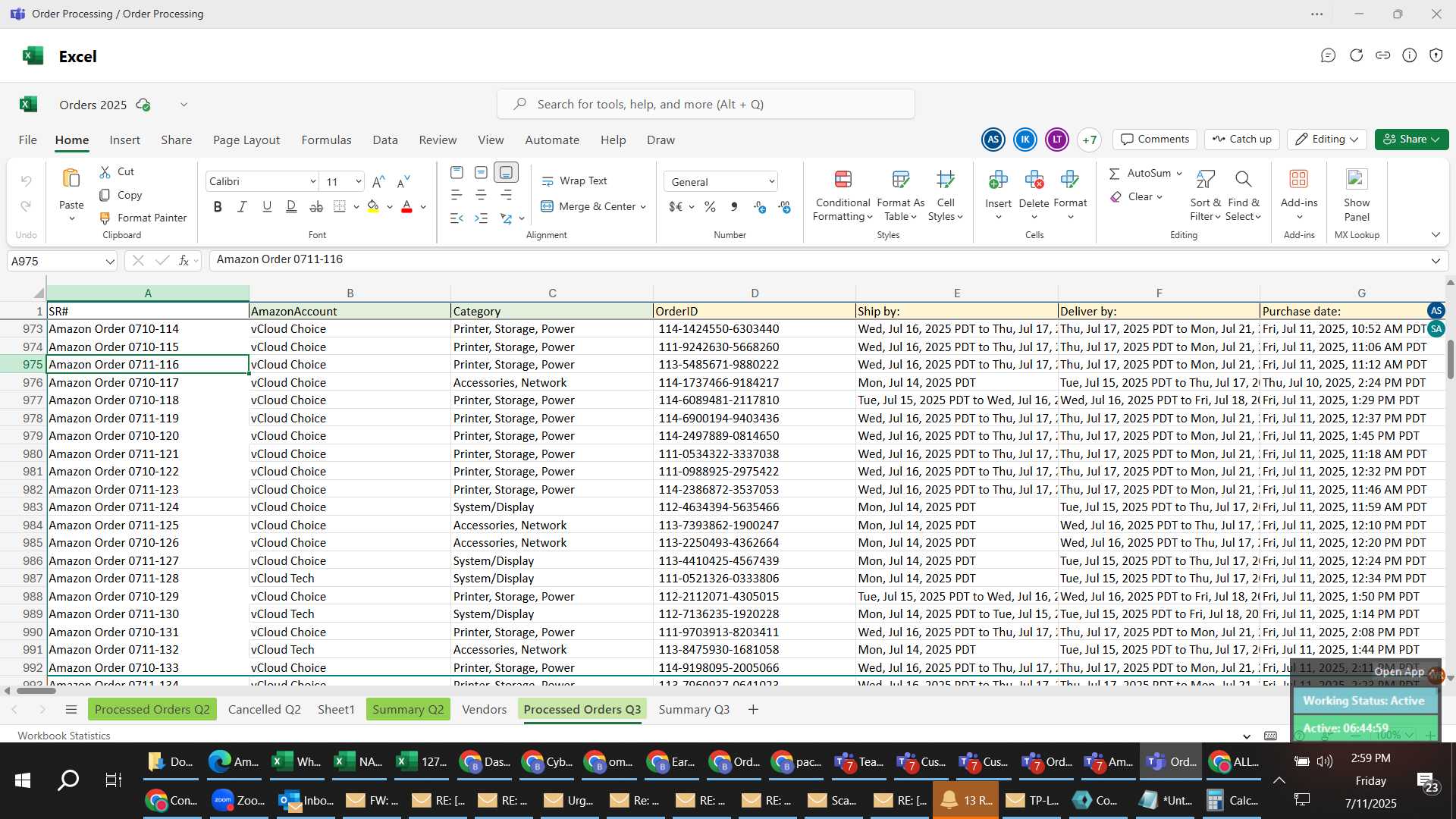
Task: Pick the fill color highlighter swatch
Action: (x=373, y=206)
